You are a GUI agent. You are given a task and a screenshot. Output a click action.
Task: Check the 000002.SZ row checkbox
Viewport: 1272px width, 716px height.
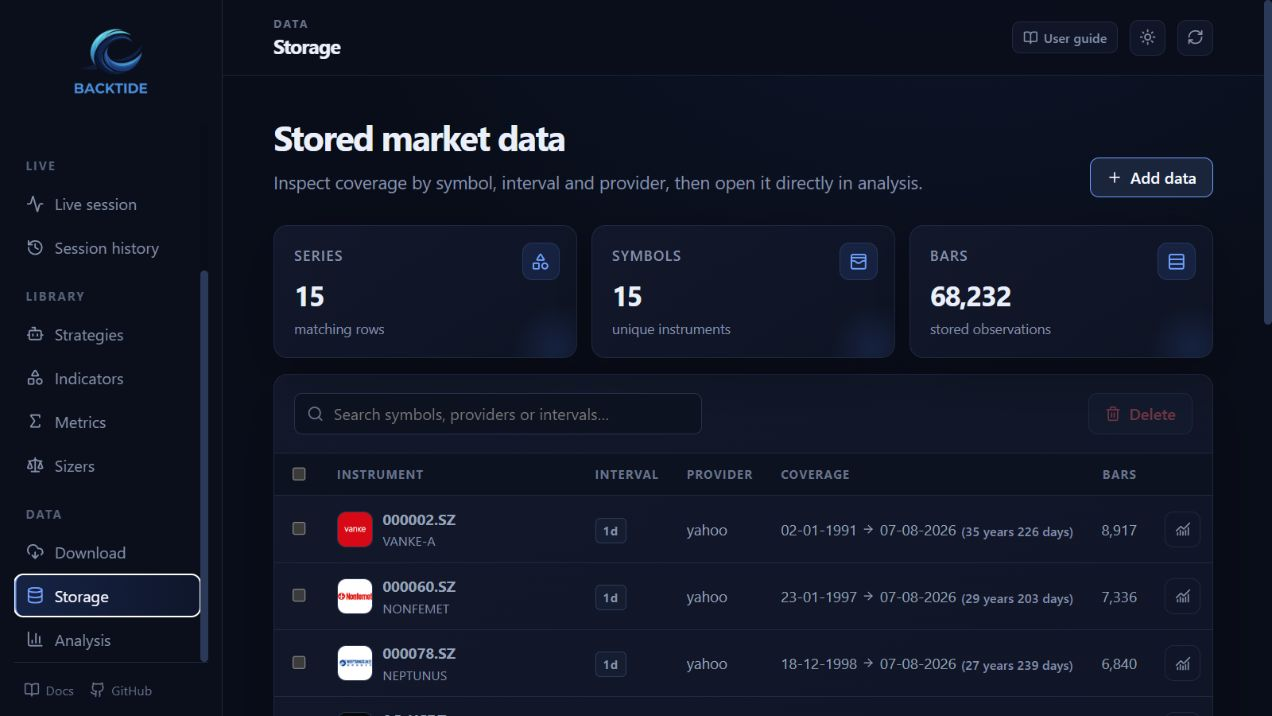tap(299, 528)
